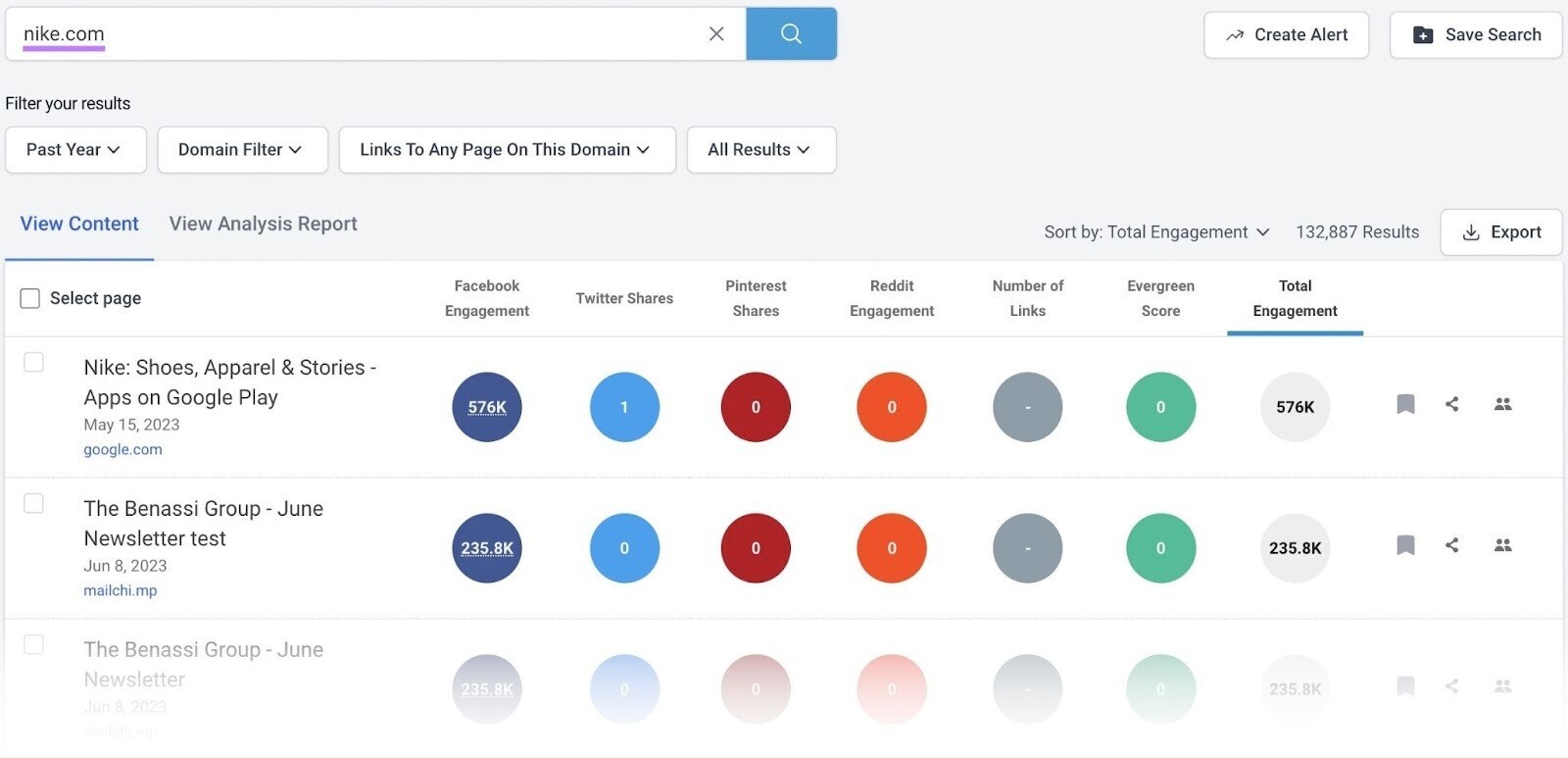Sort by Twitter Shares column header
Screen dimensions: 1568x758
coord(624,298)
